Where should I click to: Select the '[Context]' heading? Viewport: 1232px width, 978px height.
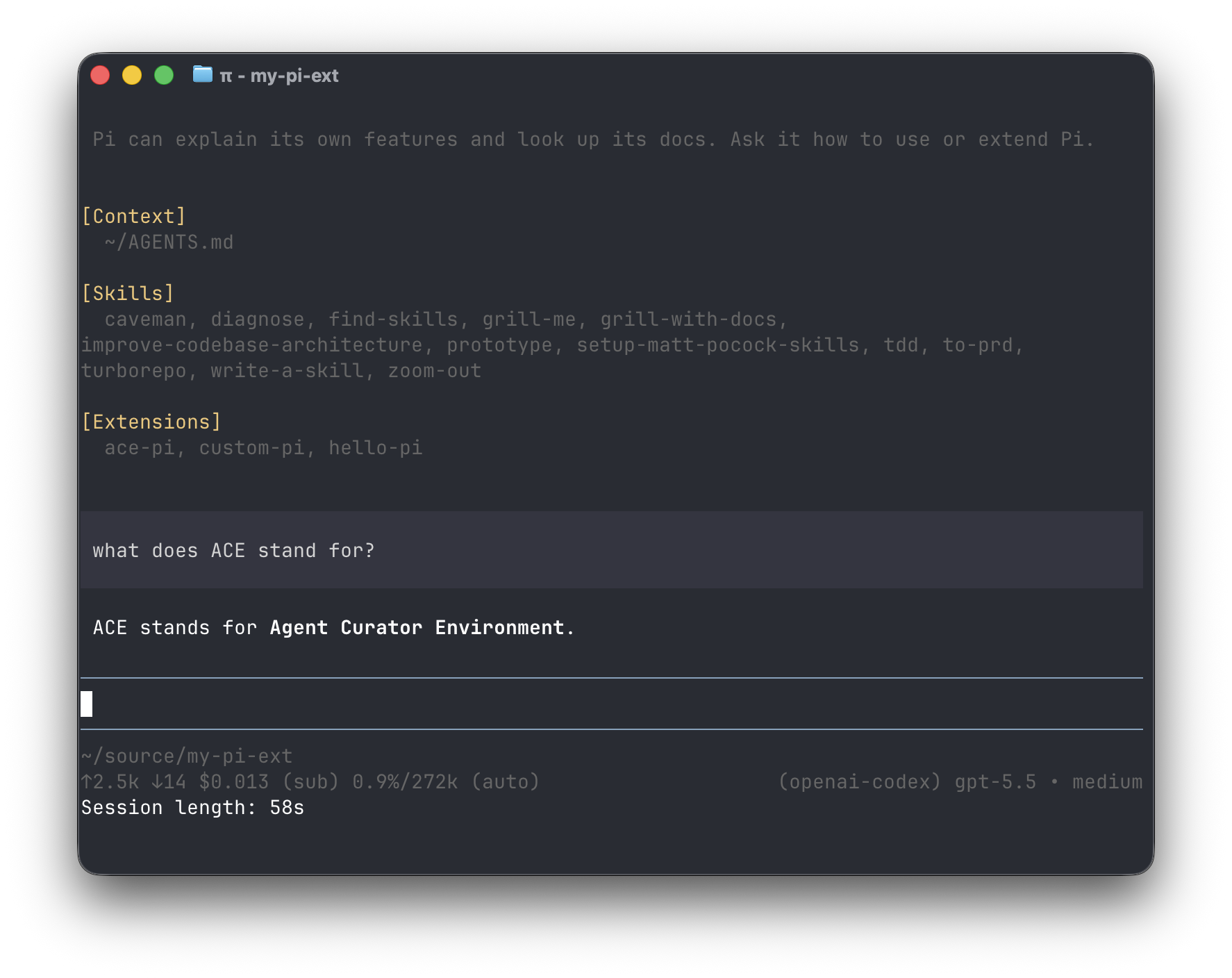coord(134,216)
